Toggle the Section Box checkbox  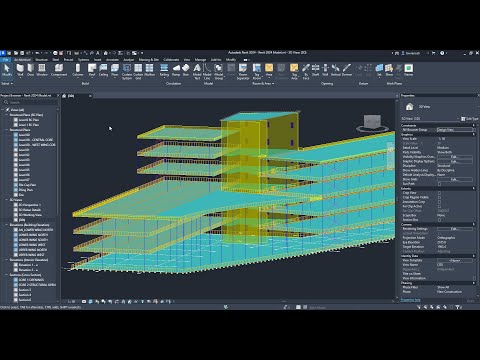point(439,220)
